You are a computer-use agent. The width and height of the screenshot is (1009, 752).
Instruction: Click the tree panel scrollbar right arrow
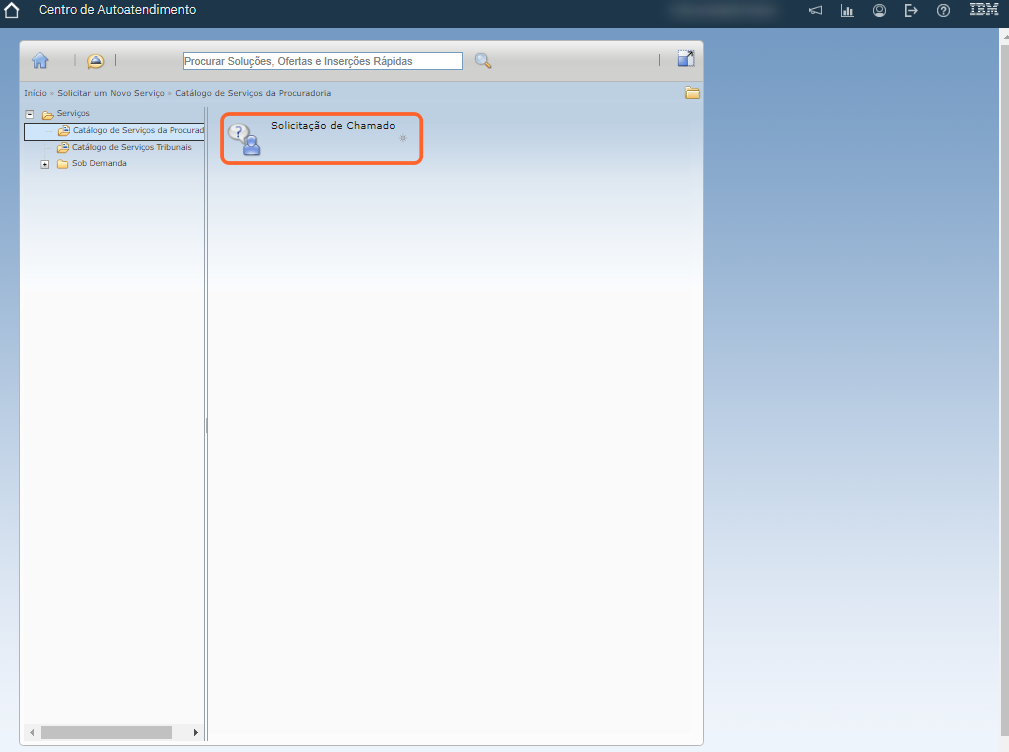point(196,733)
